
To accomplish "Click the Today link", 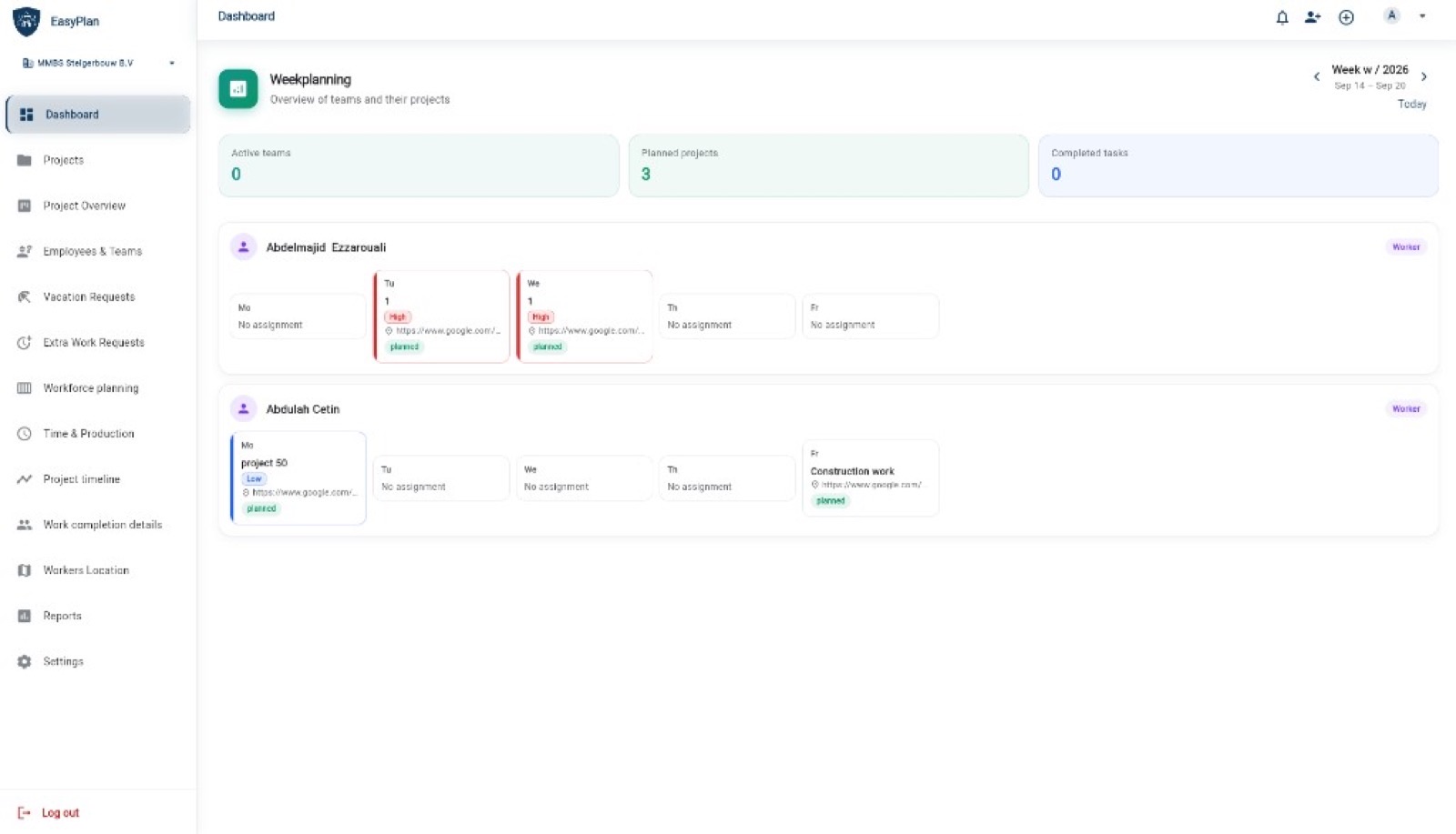I will 1411,104.
